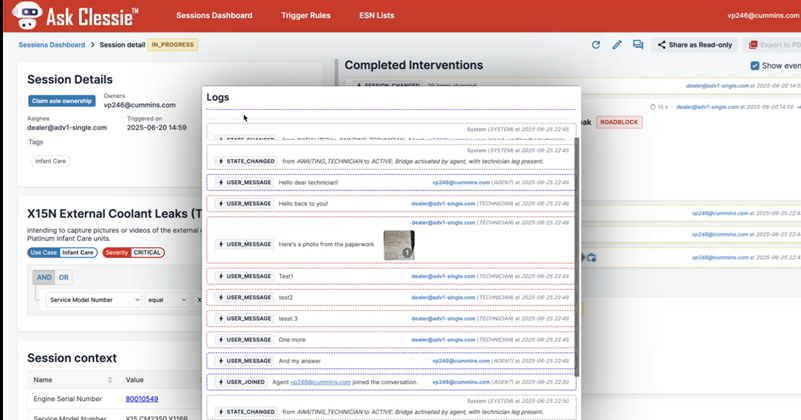Viewport: 801px width, 420px height.
Task: Click the 'One more' message text
Action: coord(292,340)
